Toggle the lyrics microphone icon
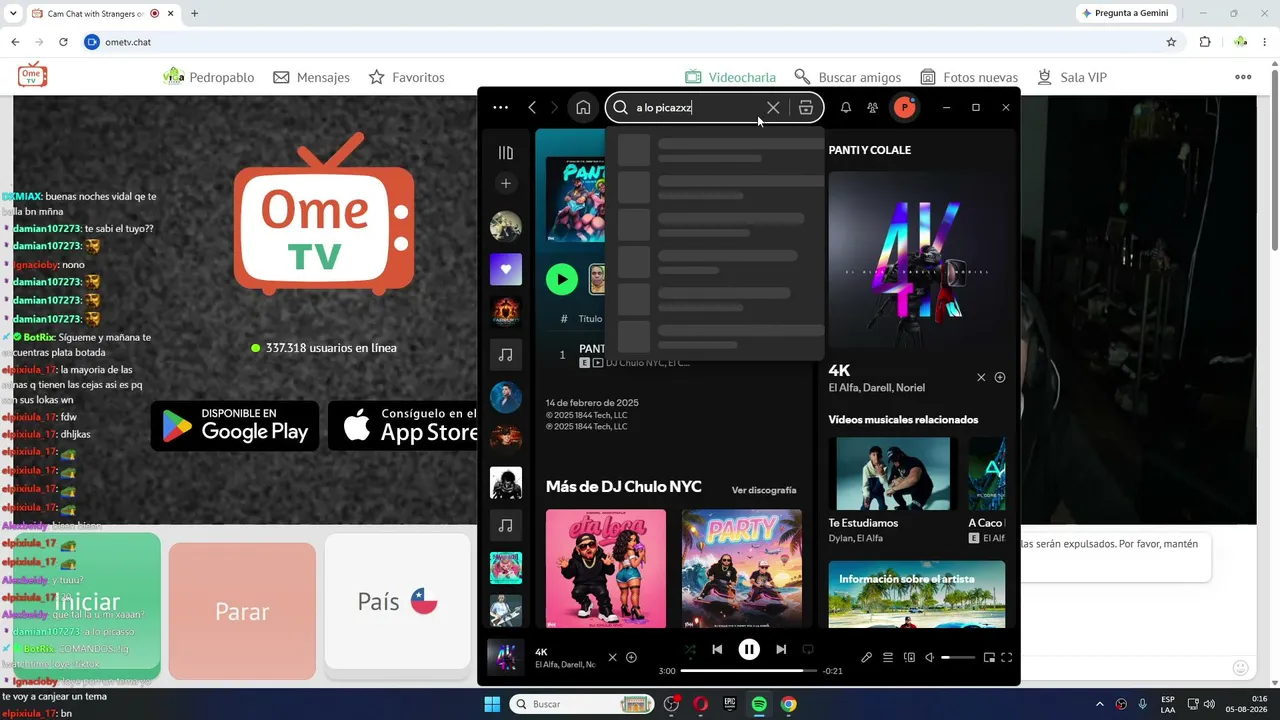Image resolution: width=1280 pixels, height=720 pixels. click(867, 657)
